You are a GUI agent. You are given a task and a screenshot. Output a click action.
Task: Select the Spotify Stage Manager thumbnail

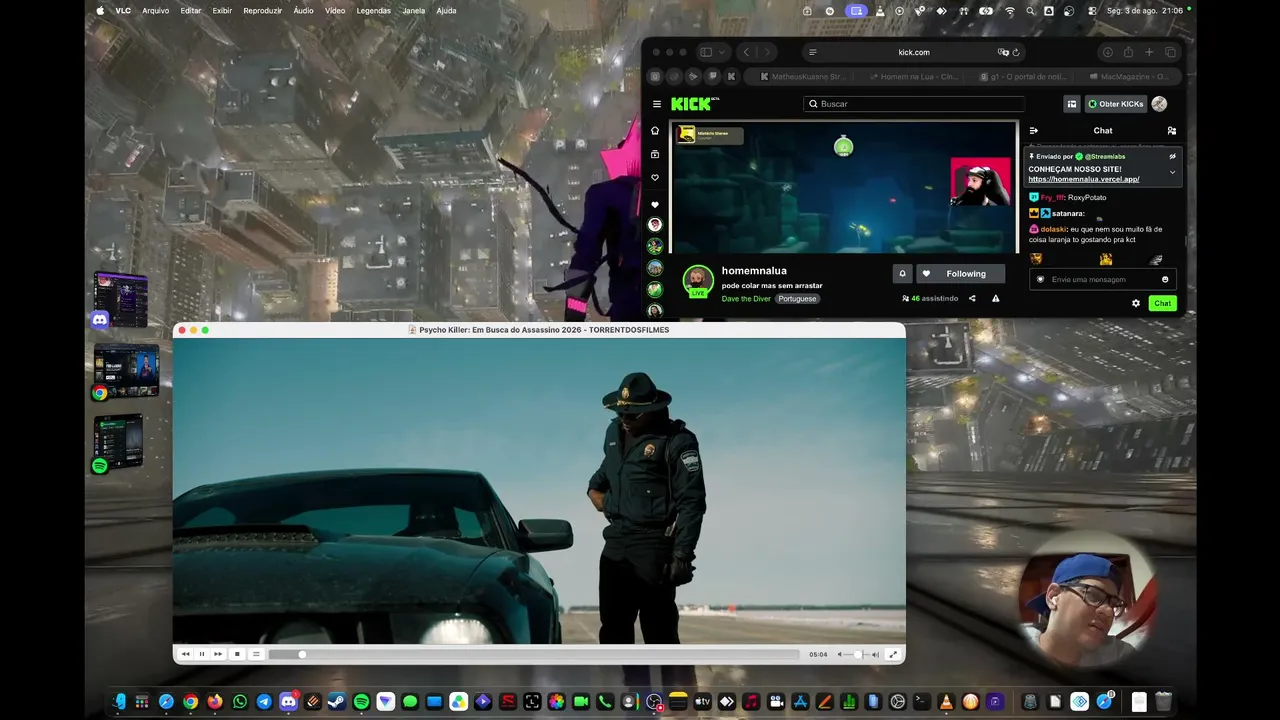(x=118, y=441)
